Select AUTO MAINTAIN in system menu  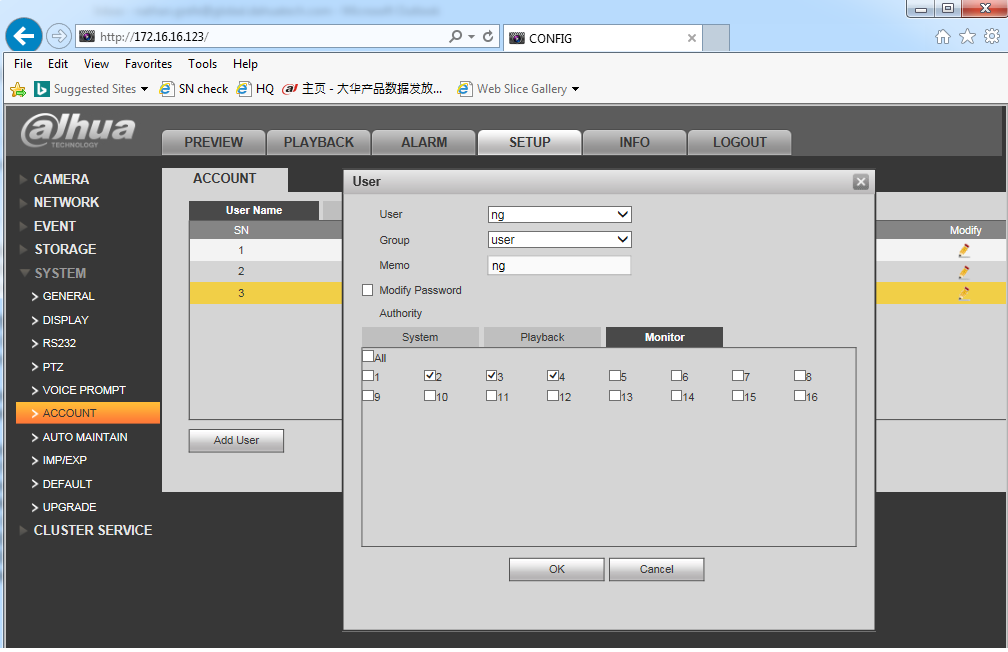pyautogui.click(x=84, y=437)
